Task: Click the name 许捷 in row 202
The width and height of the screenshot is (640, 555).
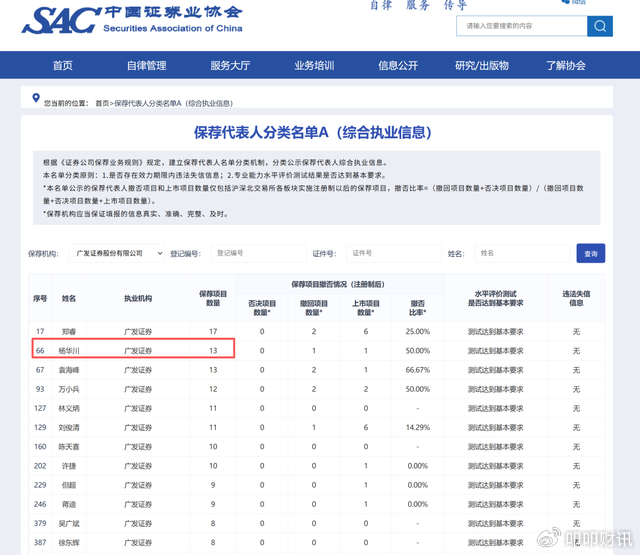Action: [69, 466]
